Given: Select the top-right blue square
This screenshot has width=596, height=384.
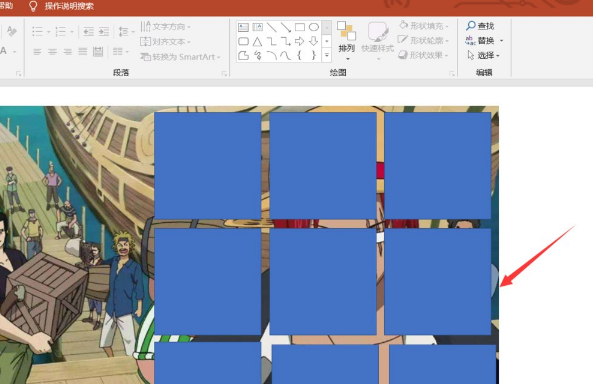Looking at the screenshot, I should click(x=438, y=165).
